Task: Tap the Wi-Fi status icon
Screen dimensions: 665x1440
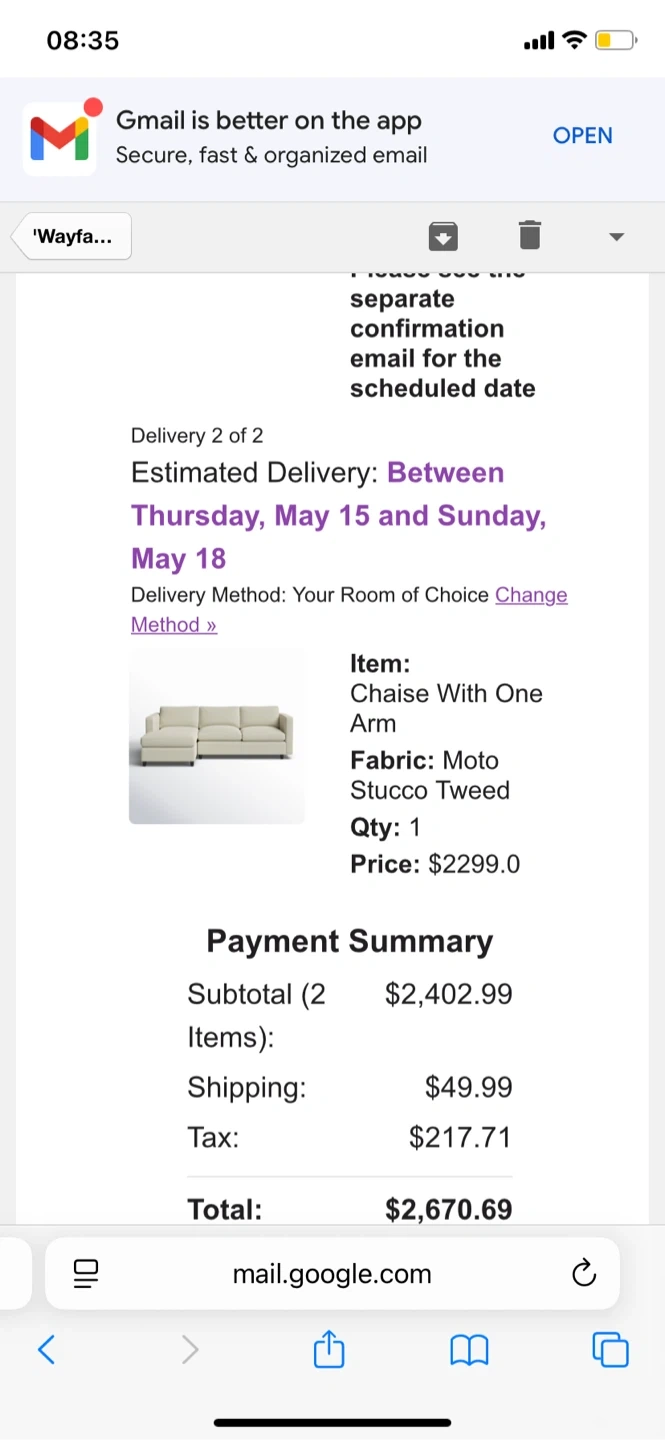Action: 574,41
